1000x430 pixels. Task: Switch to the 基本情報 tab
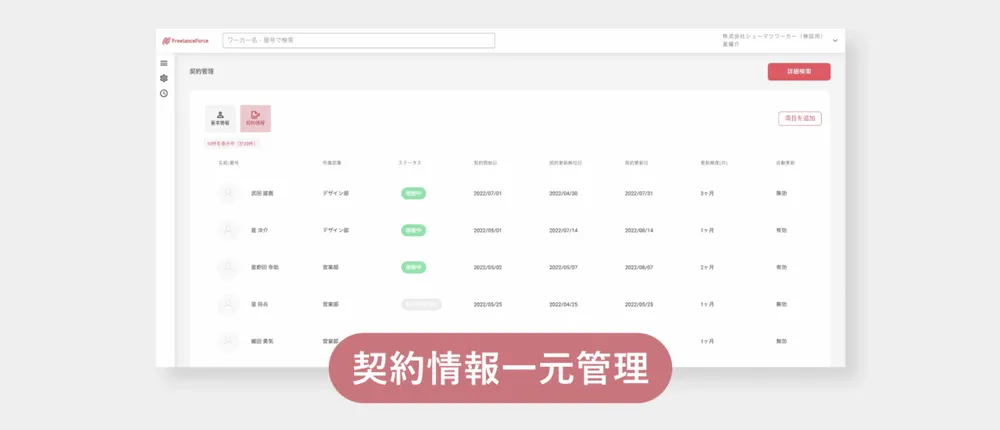click(220, 119)
